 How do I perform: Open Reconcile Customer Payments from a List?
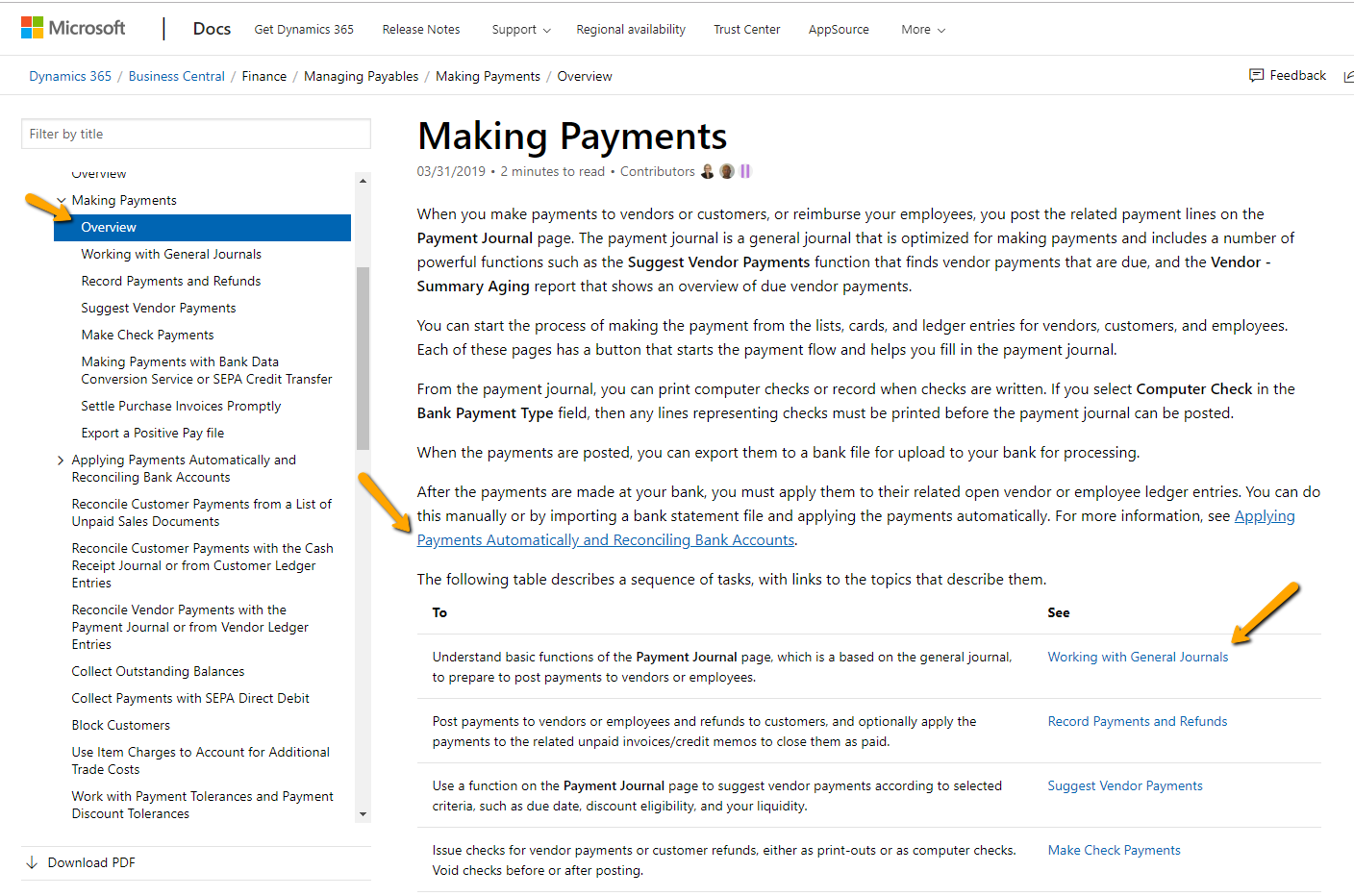202,513
